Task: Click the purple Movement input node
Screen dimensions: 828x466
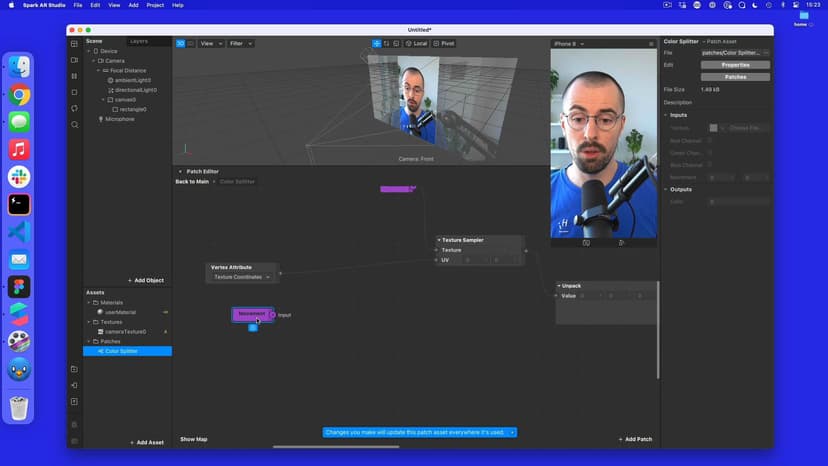Action: pos(252,314)
